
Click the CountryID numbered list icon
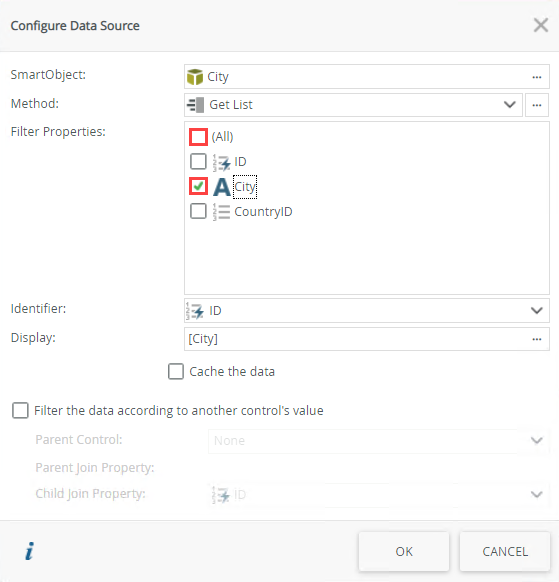(221, 212)
